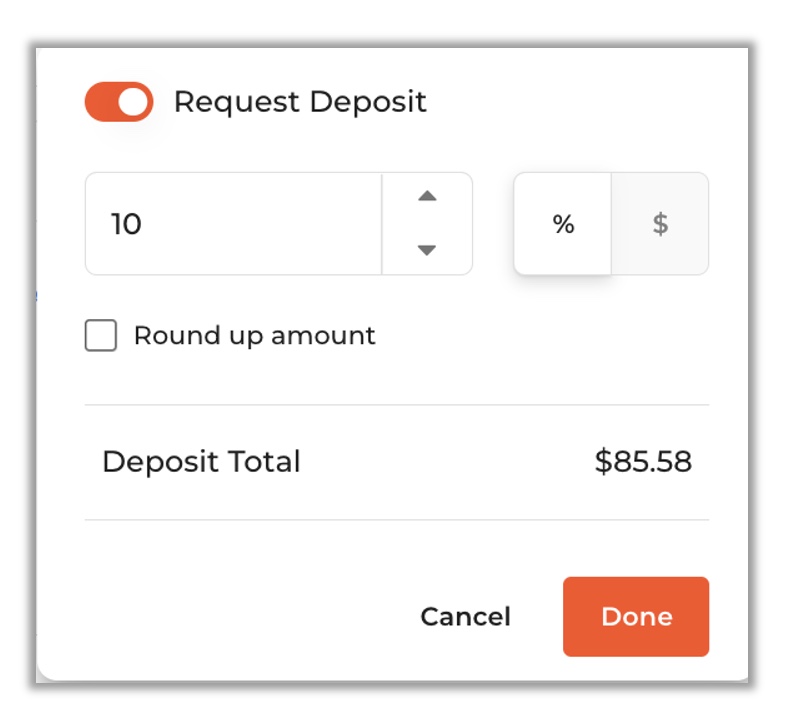Click the number 10 in amount box
Screen dimensions: 794x716
click(126, 224)
